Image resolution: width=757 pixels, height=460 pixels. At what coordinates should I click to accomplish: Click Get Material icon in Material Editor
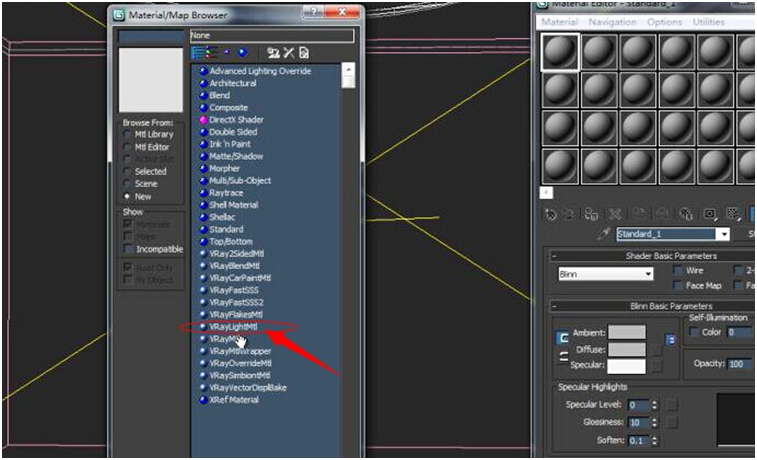[x=550, y=214]
